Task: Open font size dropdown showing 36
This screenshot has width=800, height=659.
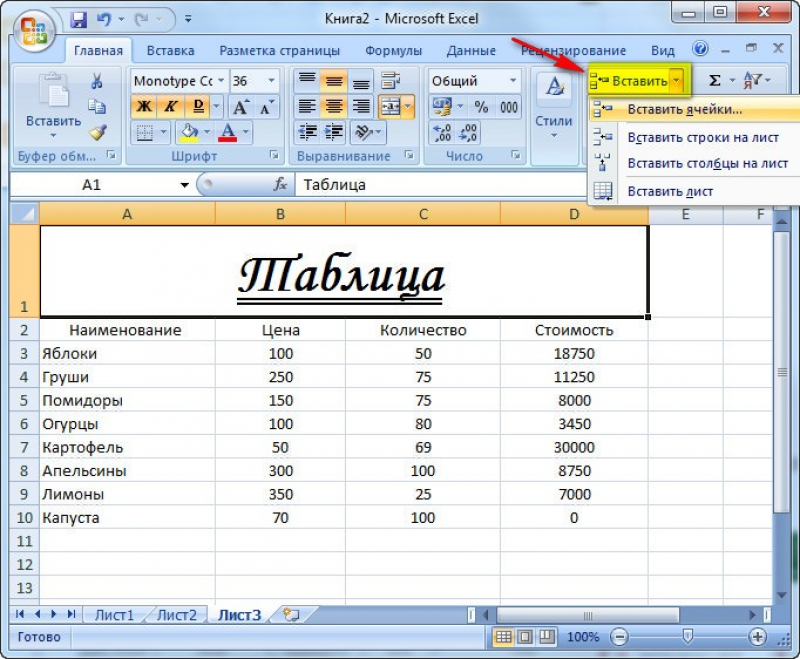Action: 271,81
